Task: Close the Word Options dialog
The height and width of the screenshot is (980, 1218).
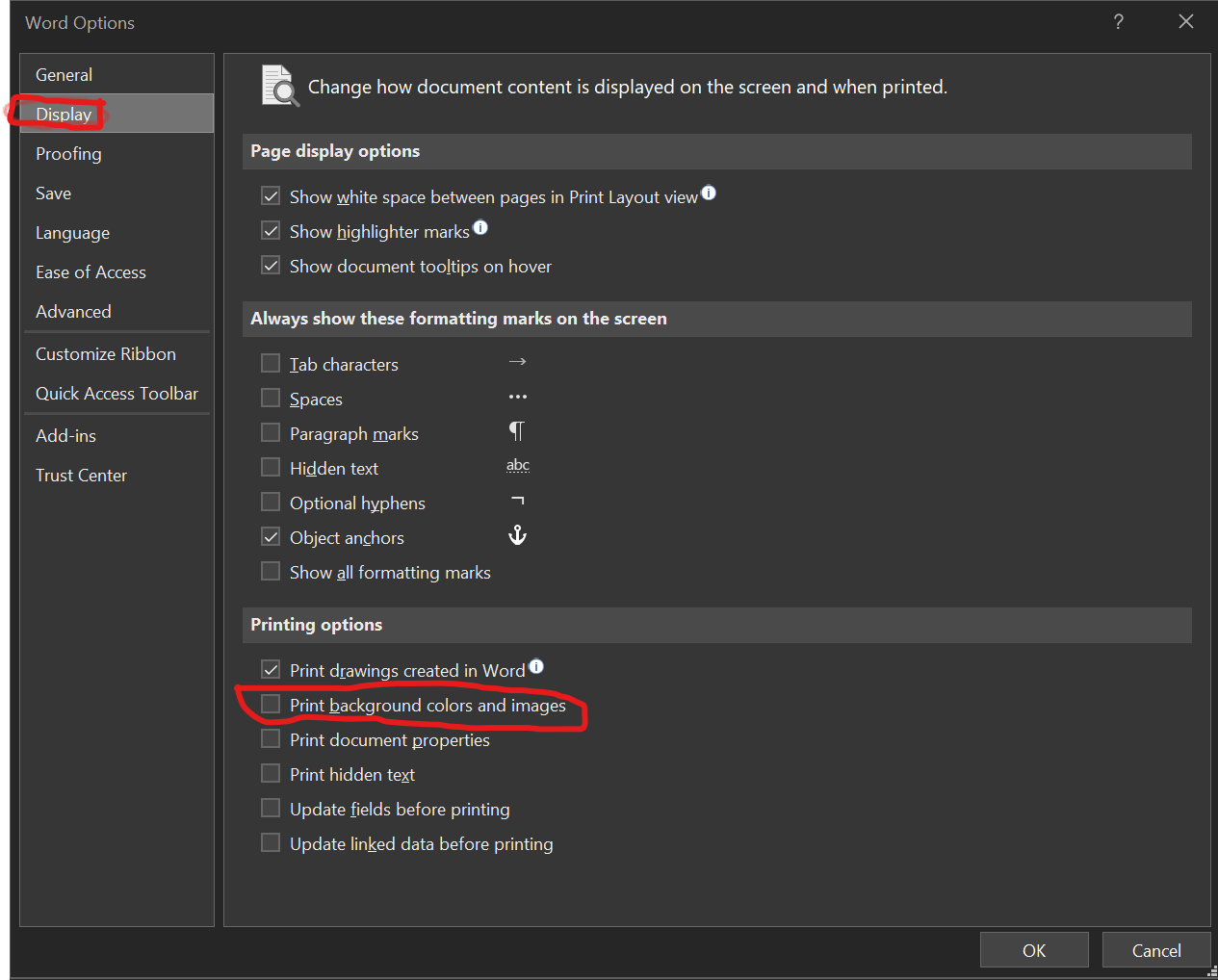Action: tap(1186, 22)
